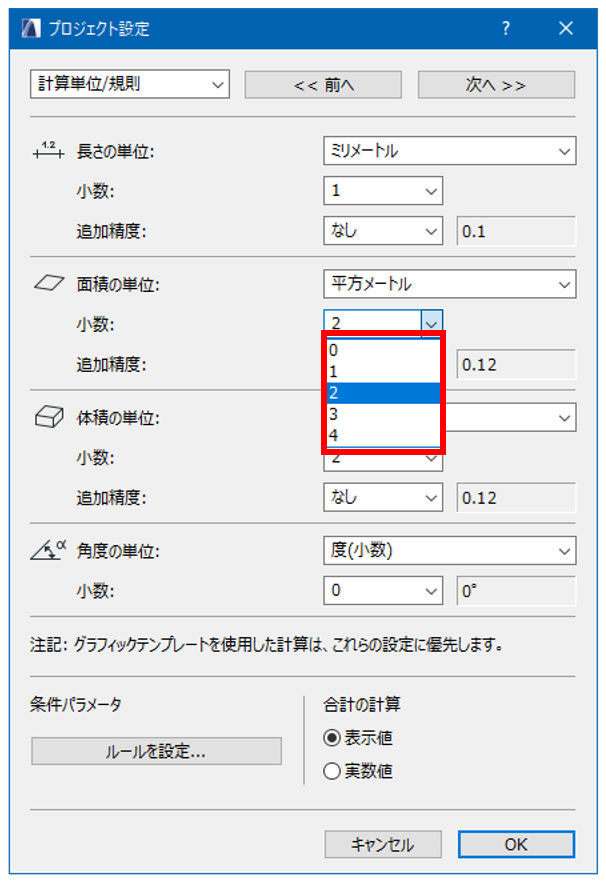The image size is (606, 883).
Task: Open the length 追加精度 なし dropdown
Action: (x=383, y=231)
